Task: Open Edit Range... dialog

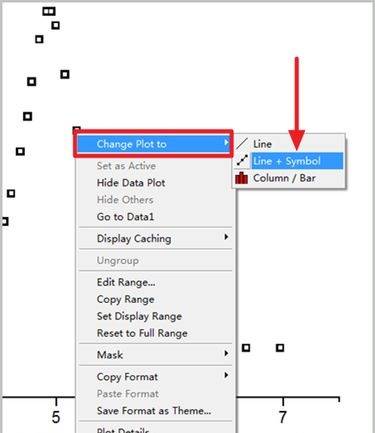Action: [x=126, y=282]
